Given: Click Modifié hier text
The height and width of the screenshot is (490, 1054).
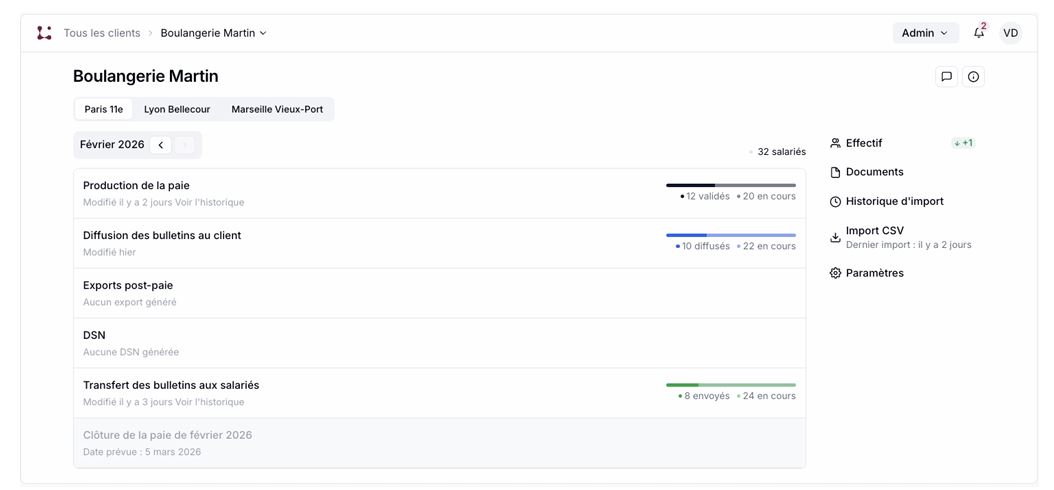Looking at the screenshot, I should pyautogui.click(x=110, y=253).
